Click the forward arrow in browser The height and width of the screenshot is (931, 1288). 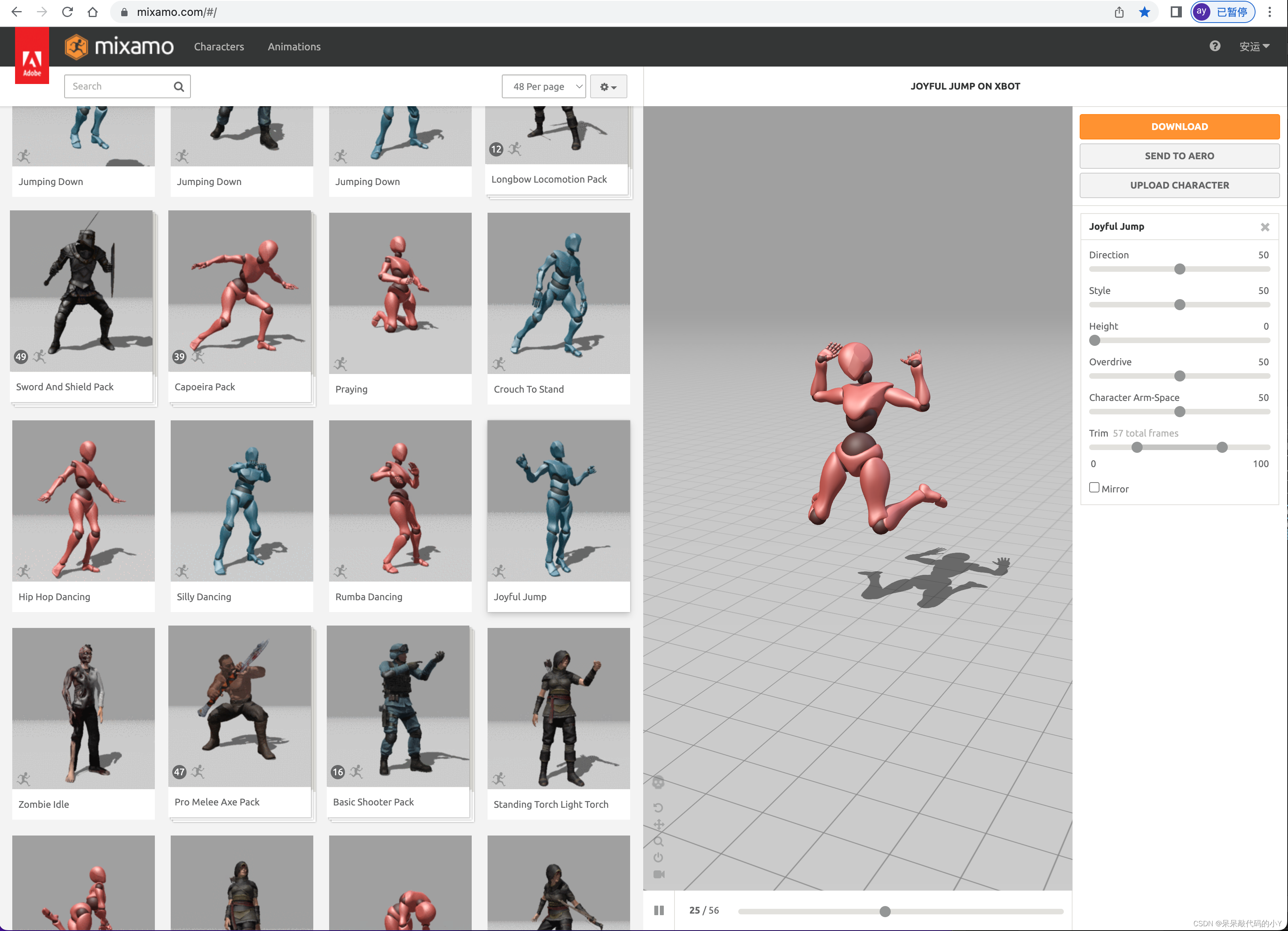[42, 12]
